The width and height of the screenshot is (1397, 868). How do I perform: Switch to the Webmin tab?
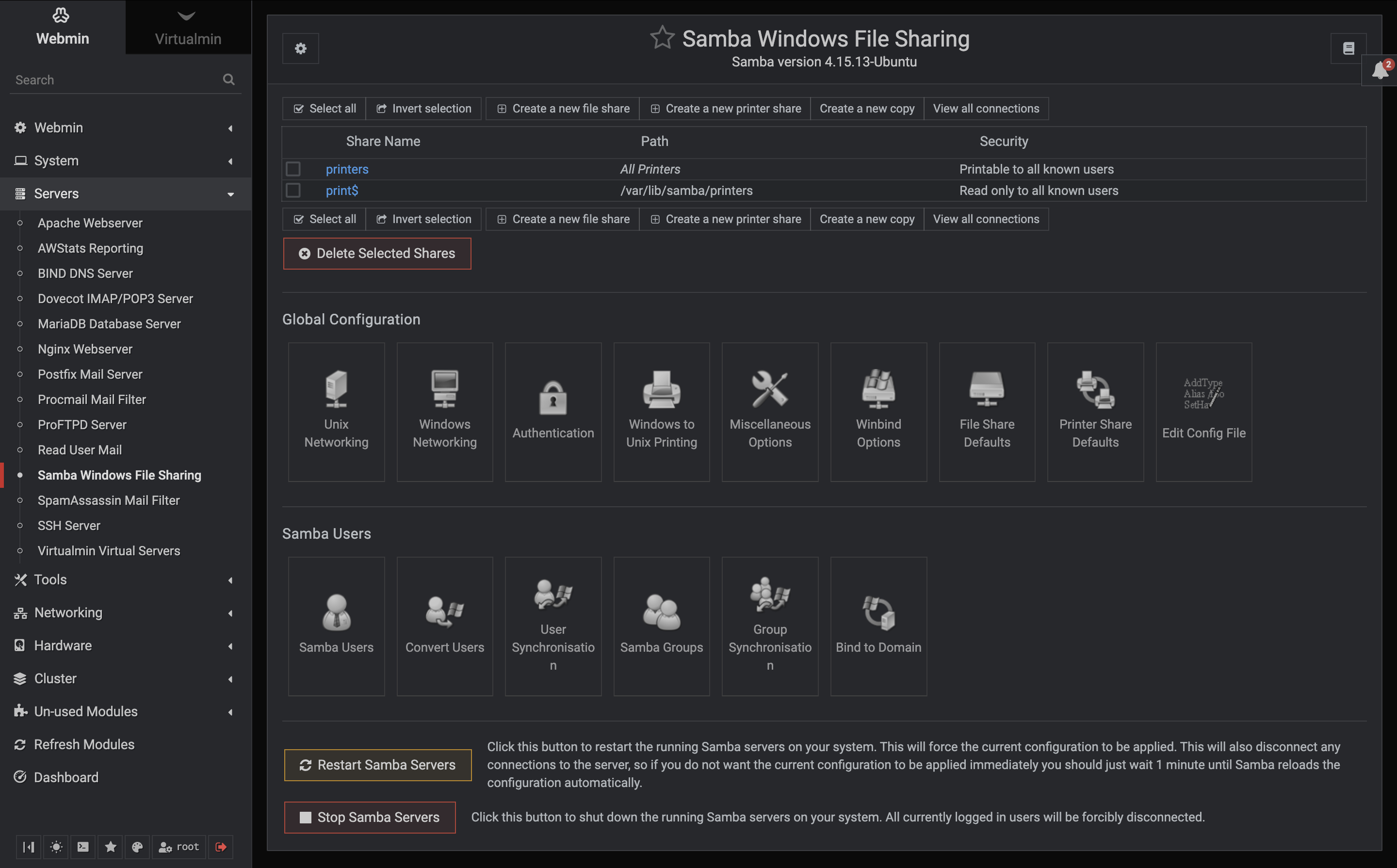(63, 27)
